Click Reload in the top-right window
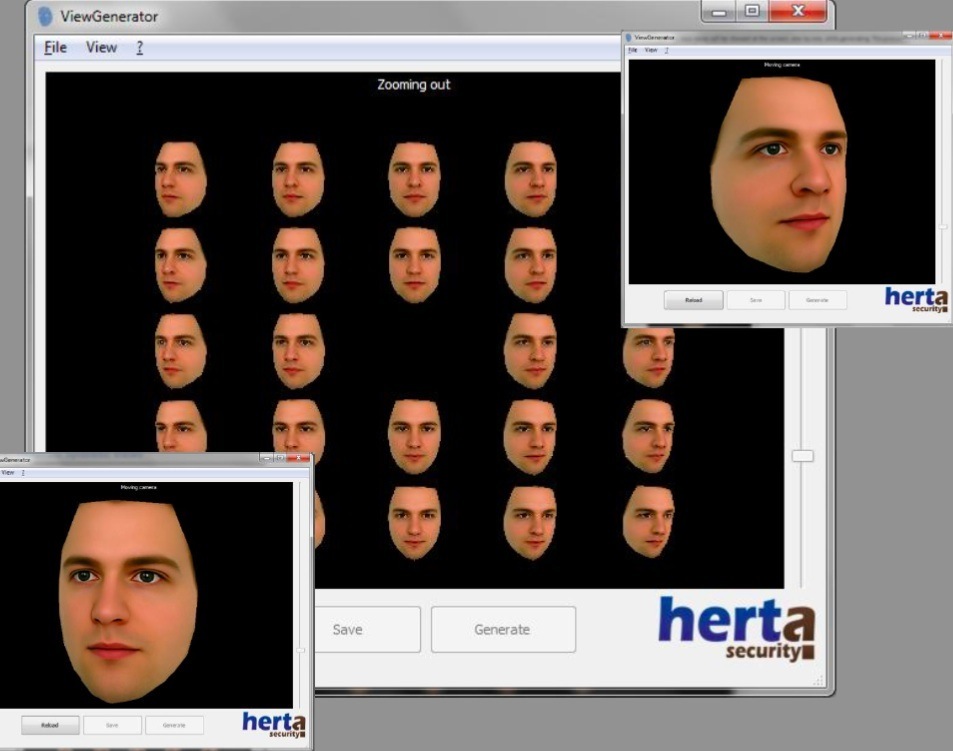This screenshot has height=751, width=953. tap(693, 299)
